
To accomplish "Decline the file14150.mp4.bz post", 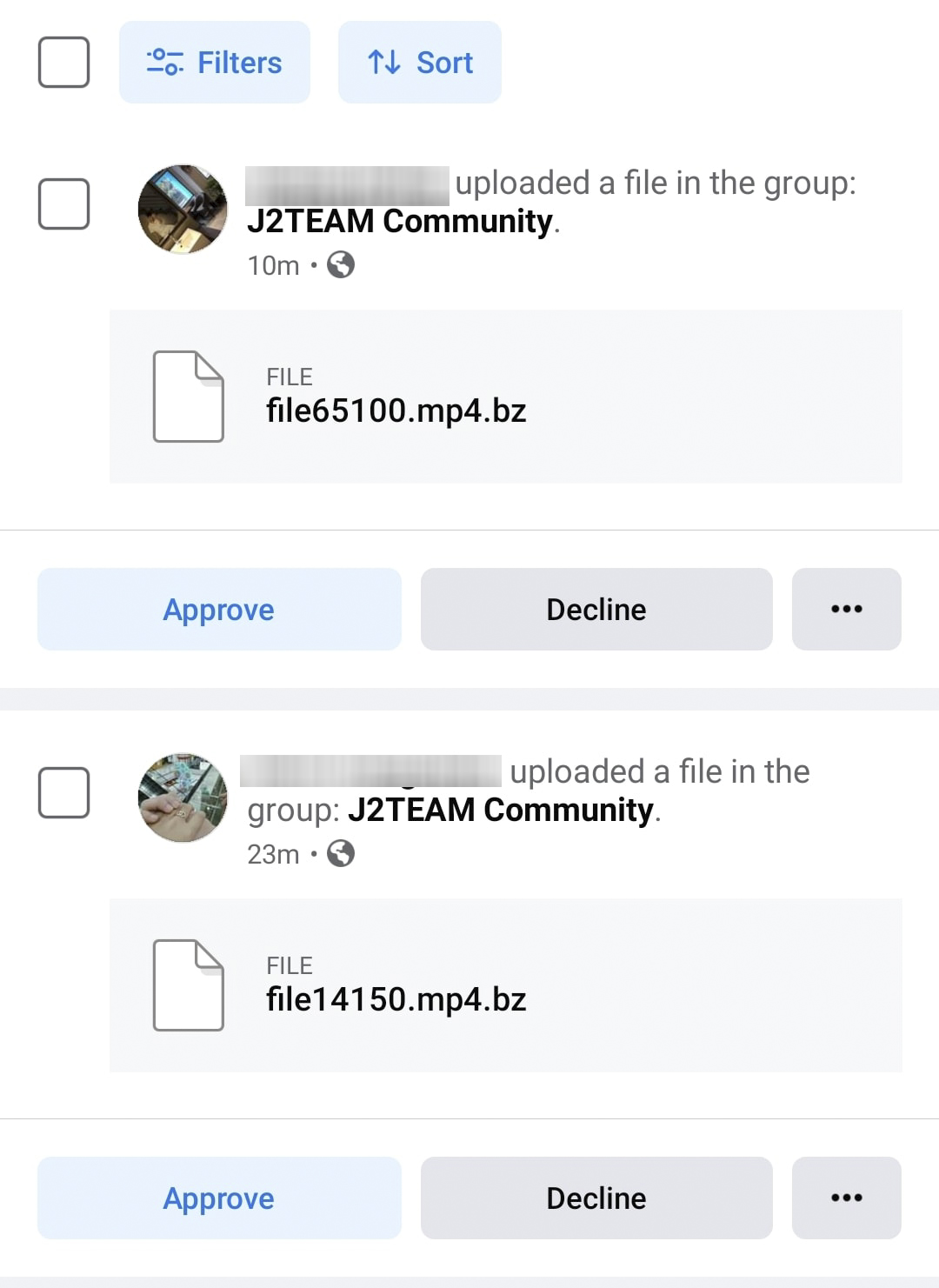I will [x=596, y=1198].
